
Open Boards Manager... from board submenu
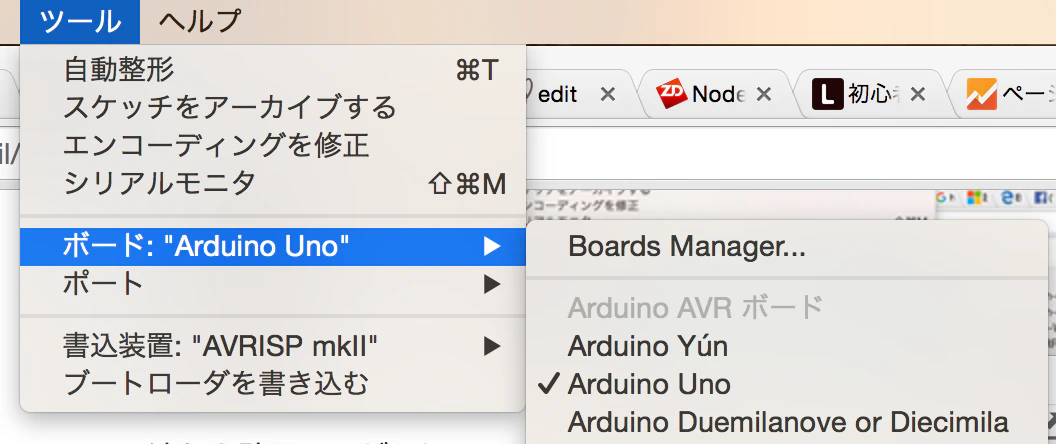(787, 247)
